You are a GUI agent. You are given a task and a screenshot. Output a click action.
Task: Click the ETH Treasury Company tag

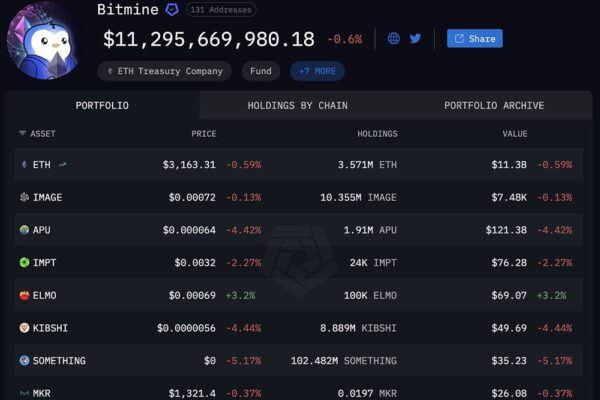click(x=165, y=71)
